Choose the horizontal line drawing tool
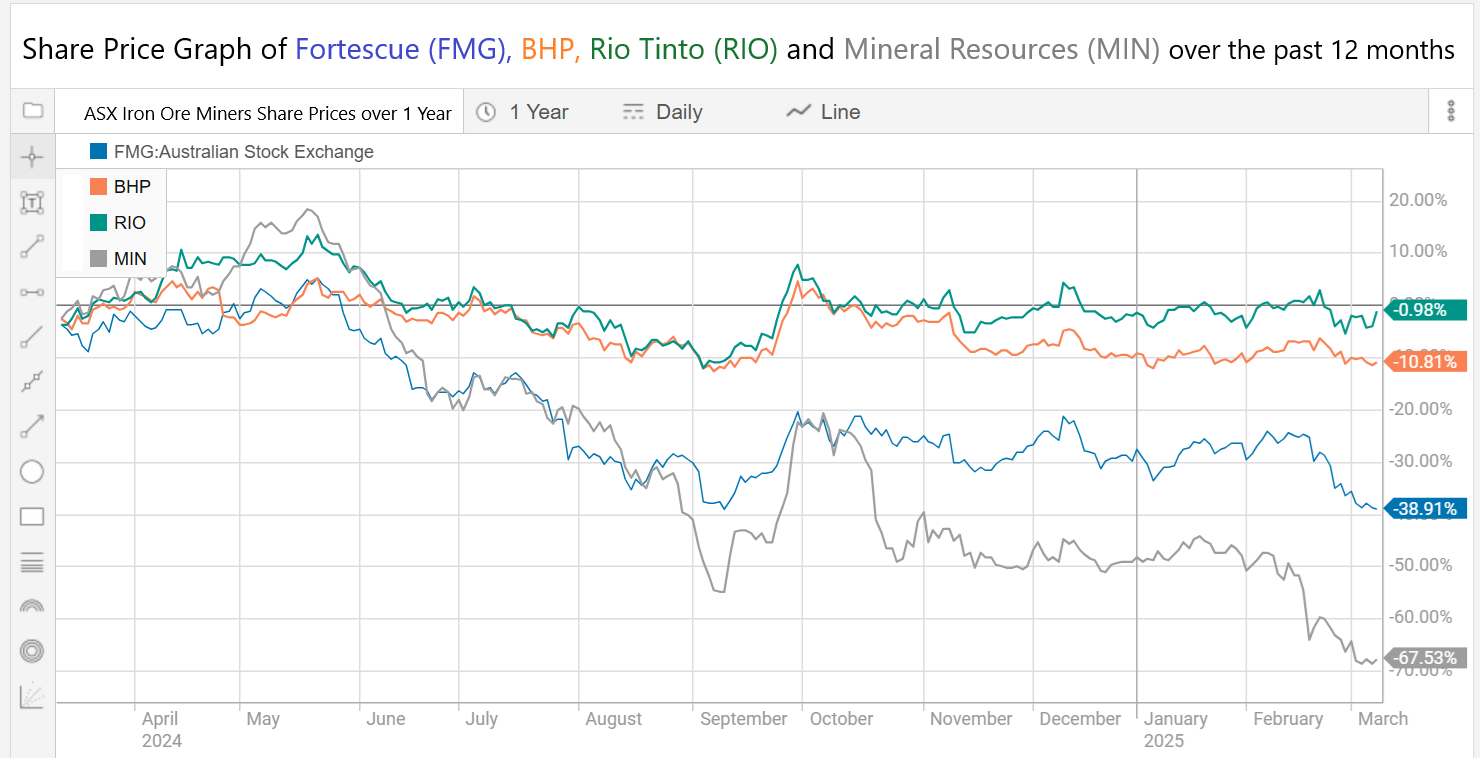 (x=32, y=292)
